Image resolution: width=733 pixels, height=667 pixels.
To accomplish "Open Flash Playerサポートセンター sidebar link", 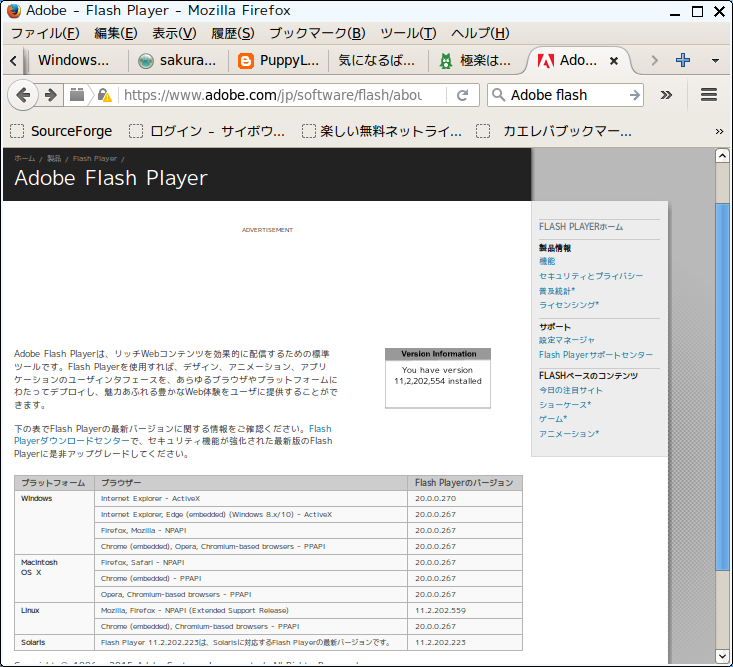I will pos(596,355).
